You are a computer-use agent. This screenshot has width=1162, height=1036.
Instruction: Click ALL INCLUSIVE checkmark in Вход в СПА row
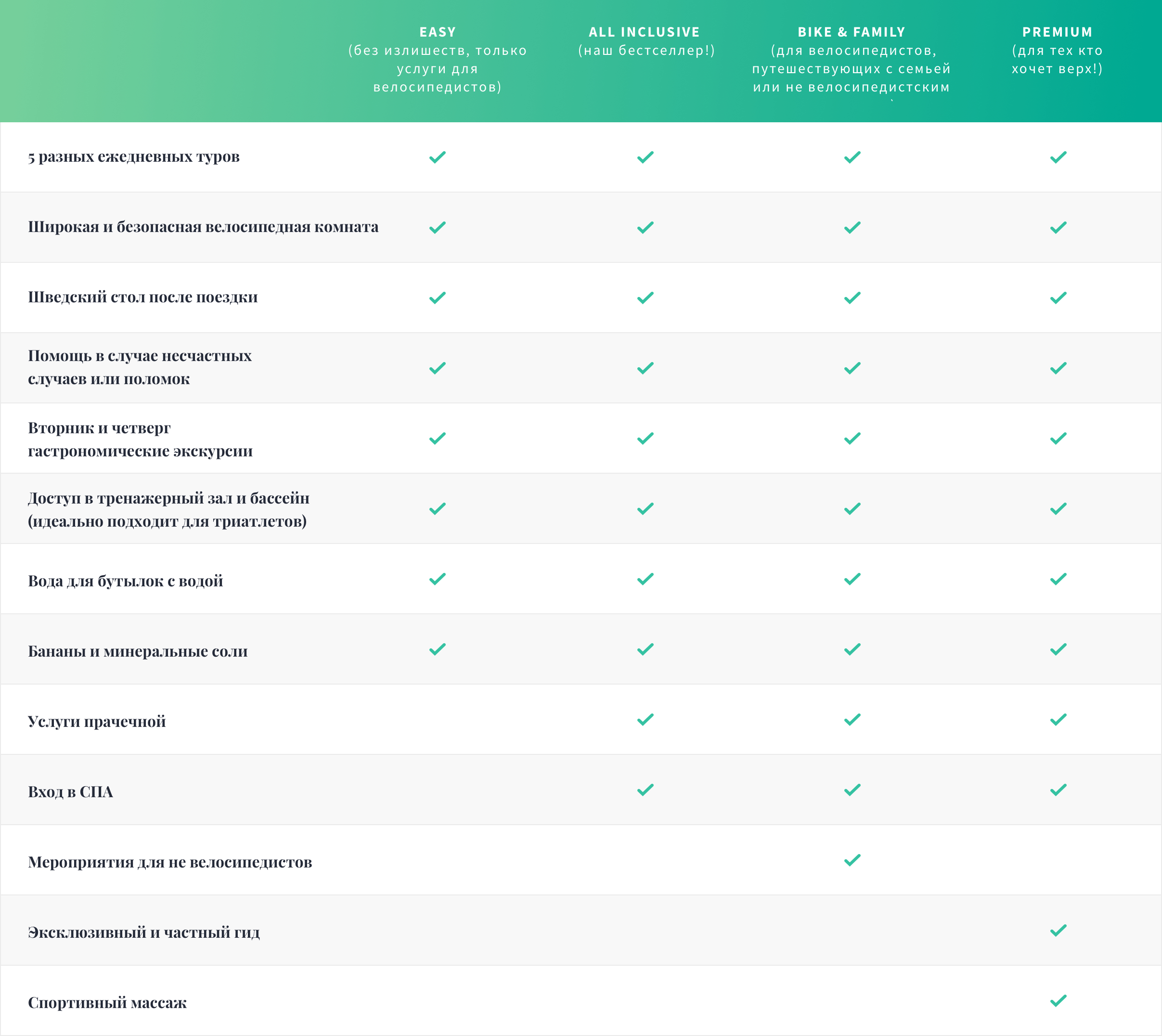(x=646, y=790)
